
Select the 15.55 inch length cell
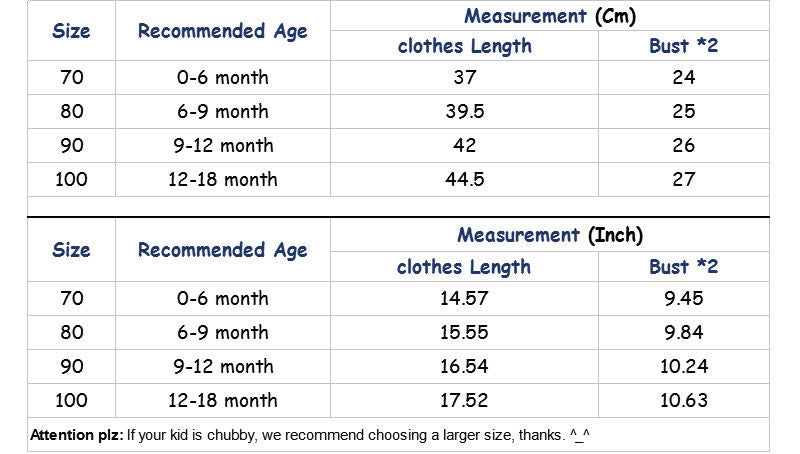coord(464,332)
